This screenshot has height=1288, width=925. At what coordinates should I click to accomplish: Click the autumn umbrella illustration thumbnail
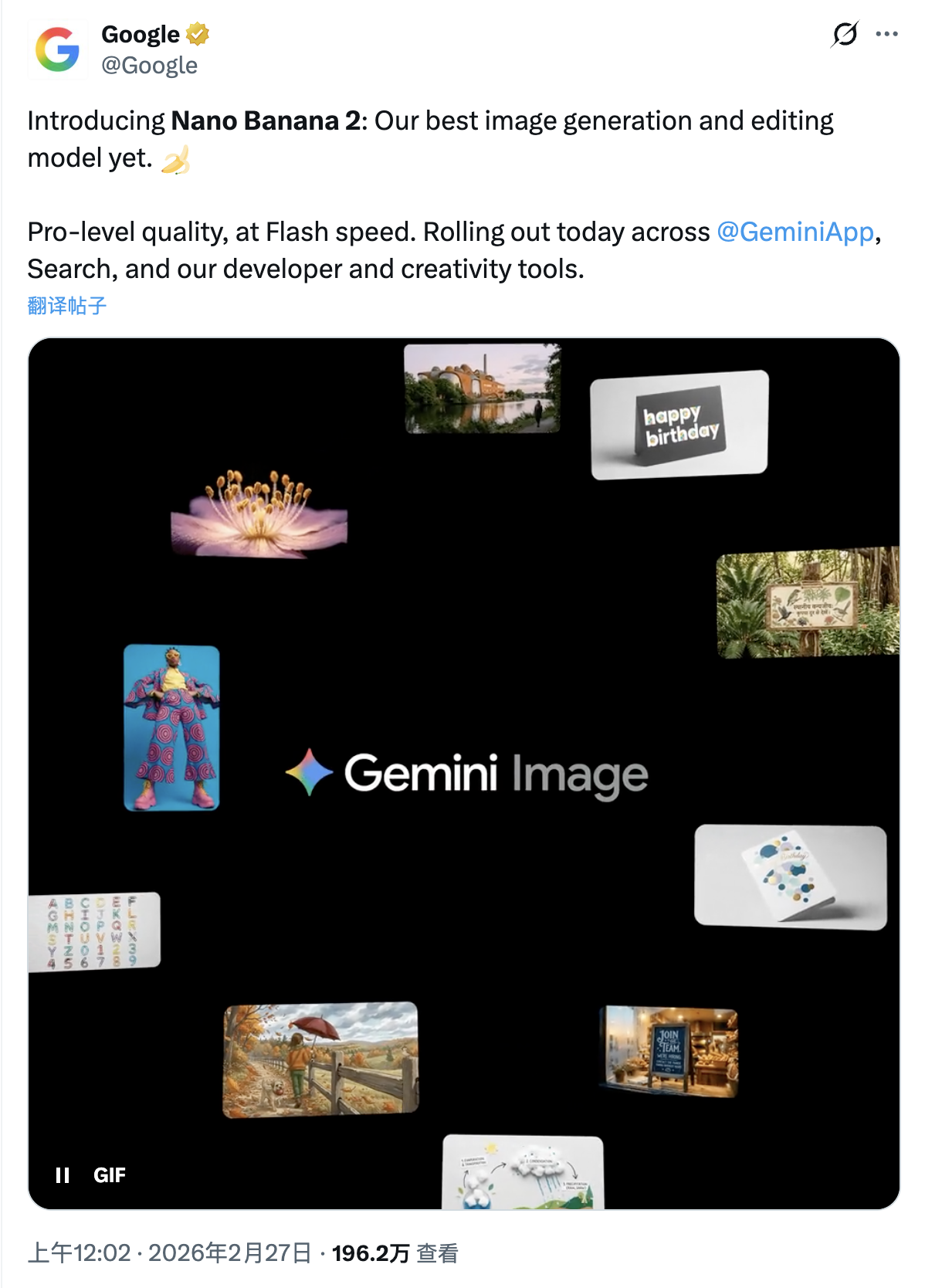[x=320, y=1059]
